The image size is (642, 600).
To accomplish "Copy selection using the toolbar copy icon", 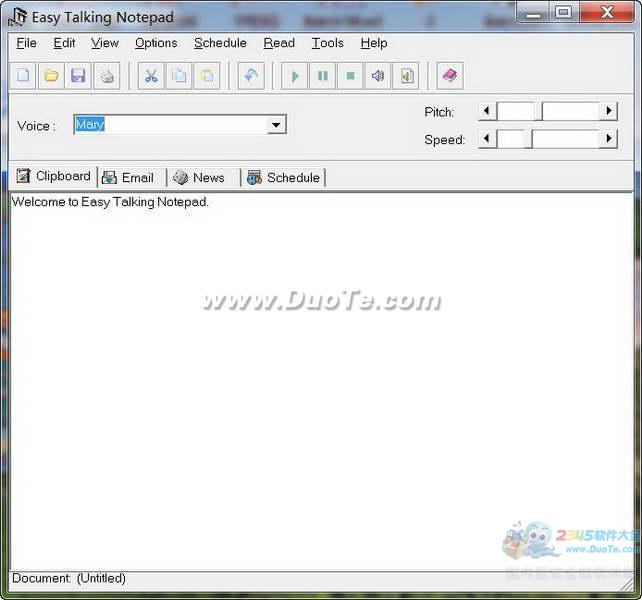I will point(179,76).
